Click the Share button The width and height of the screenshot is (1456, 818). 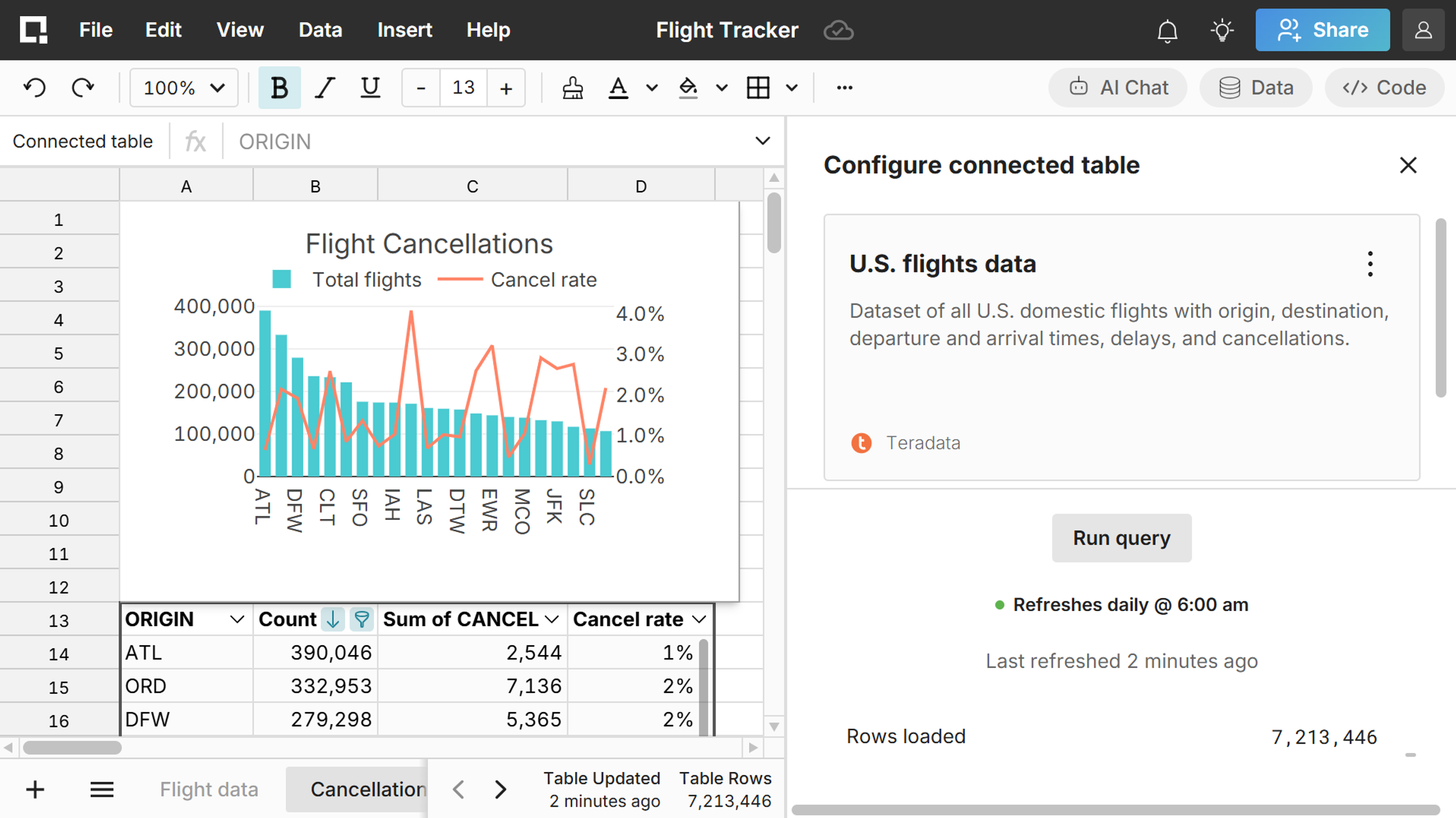point(1322,30)
